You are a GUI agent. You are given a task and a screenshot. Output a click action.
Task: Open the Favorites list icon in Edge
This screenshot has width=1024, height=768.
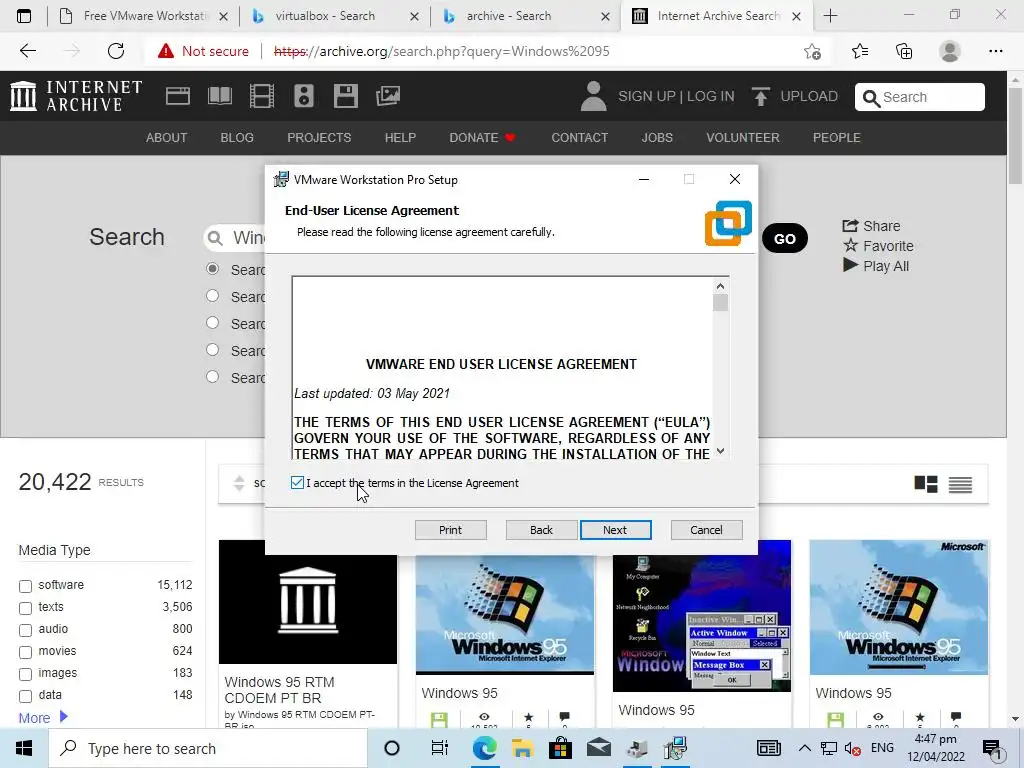point(860,51)
